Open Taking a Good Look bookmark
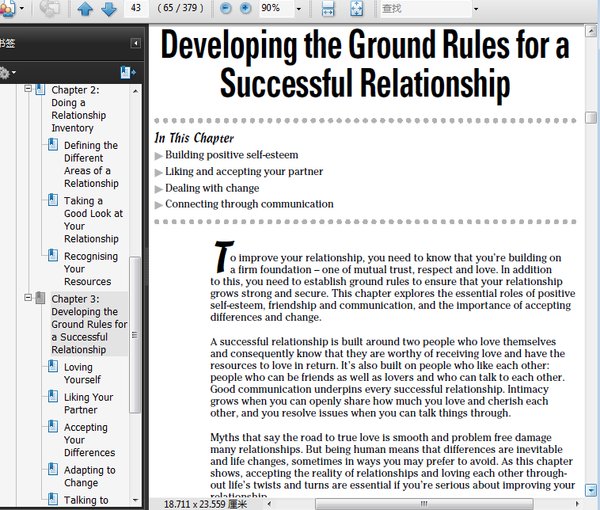 coord(93,220)
